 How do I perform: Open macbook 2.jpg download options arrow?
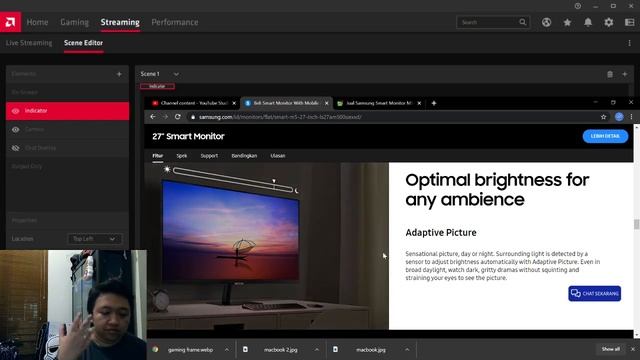pyautogui.click(x=317, y=349)
